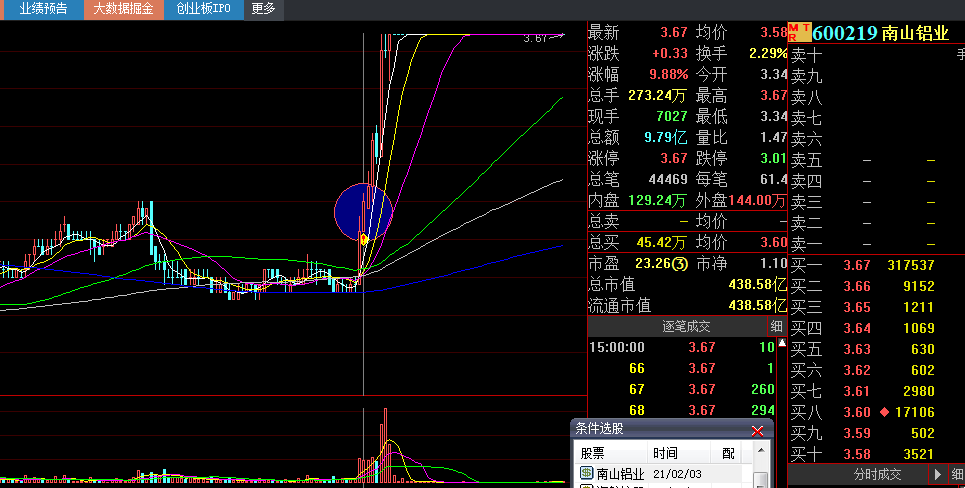Click the 买七 volume 2980

coord(919,391)
